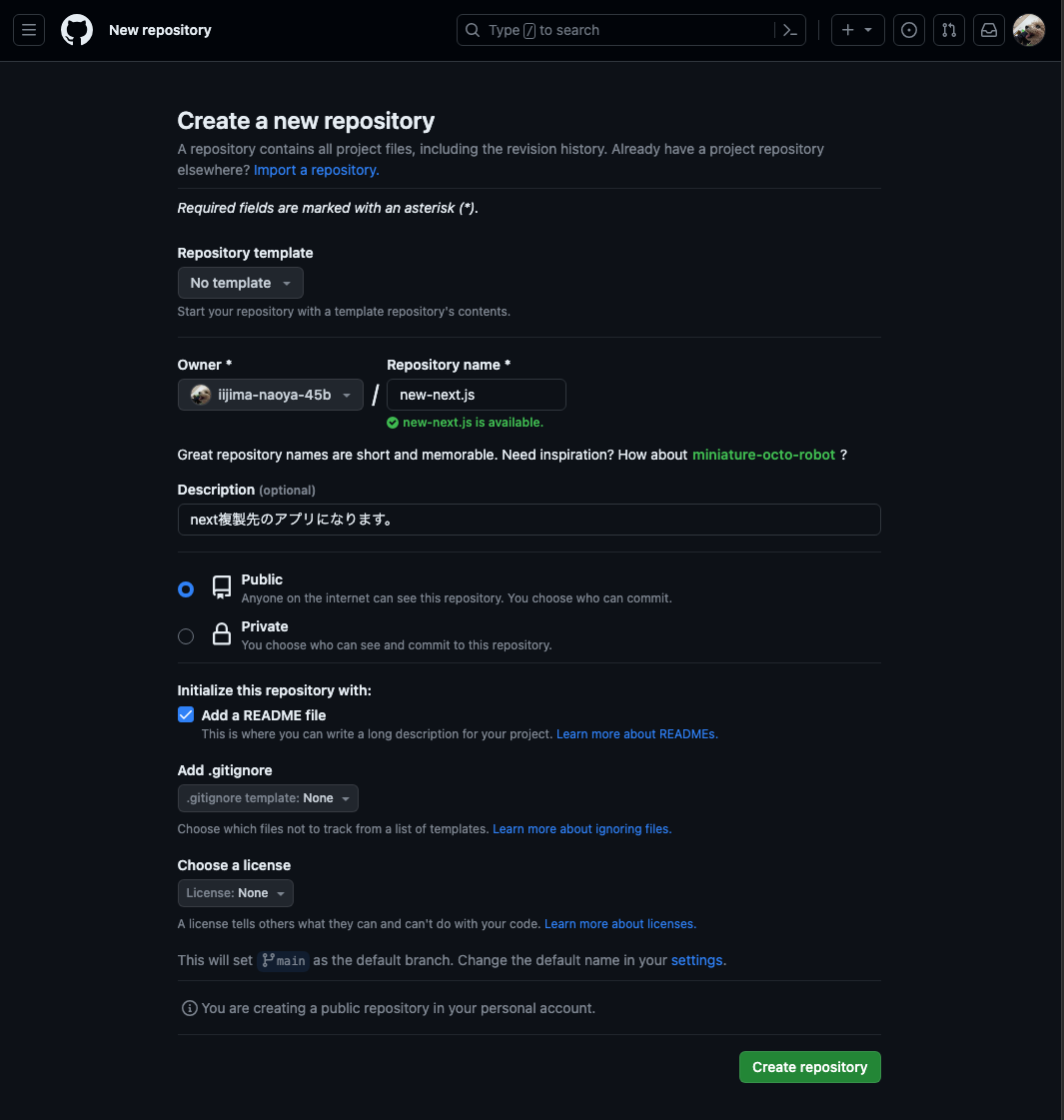Click the Issues icon in the header
The image size is (1064, 1120).
coord(908,30)
